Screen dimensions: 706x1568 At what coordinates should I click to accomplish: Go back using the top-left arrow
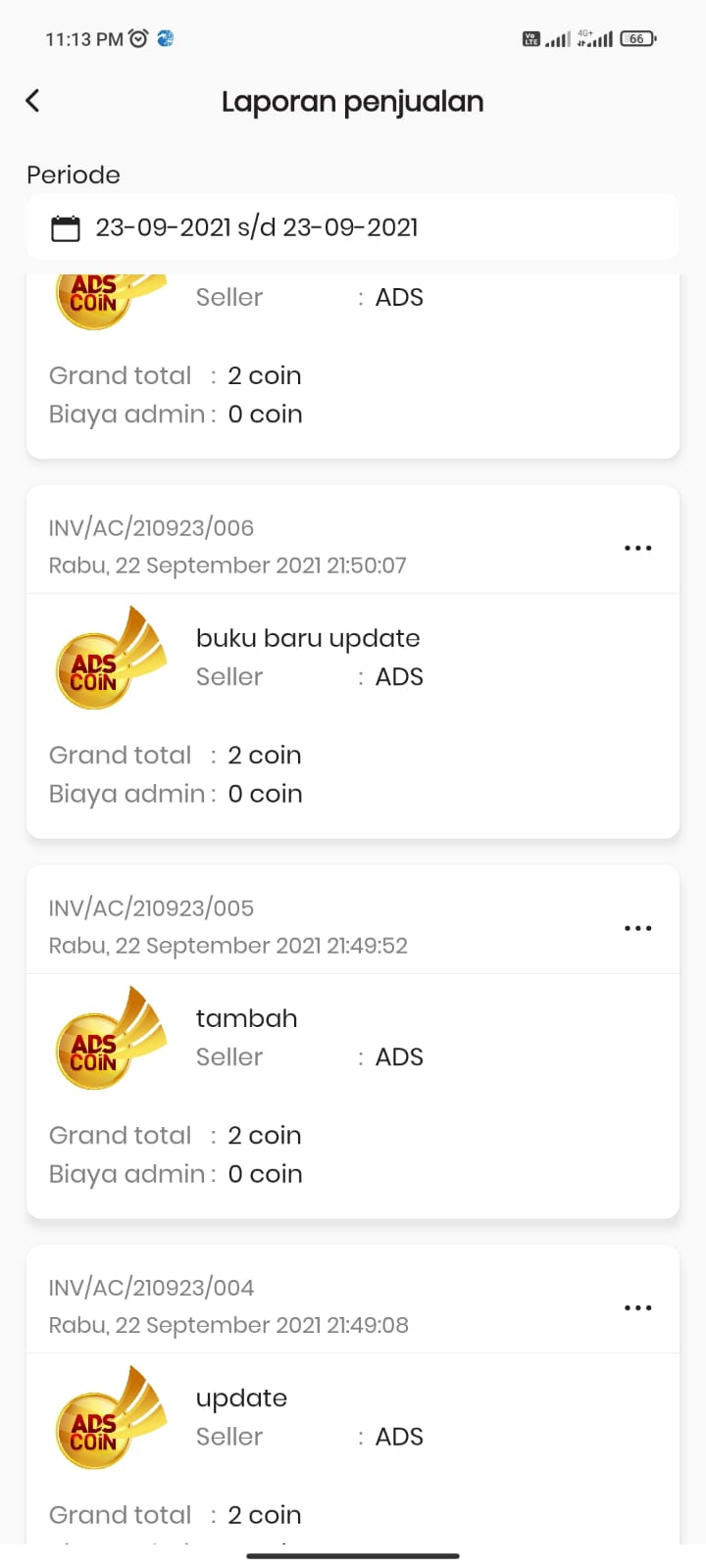coord(32,101)
